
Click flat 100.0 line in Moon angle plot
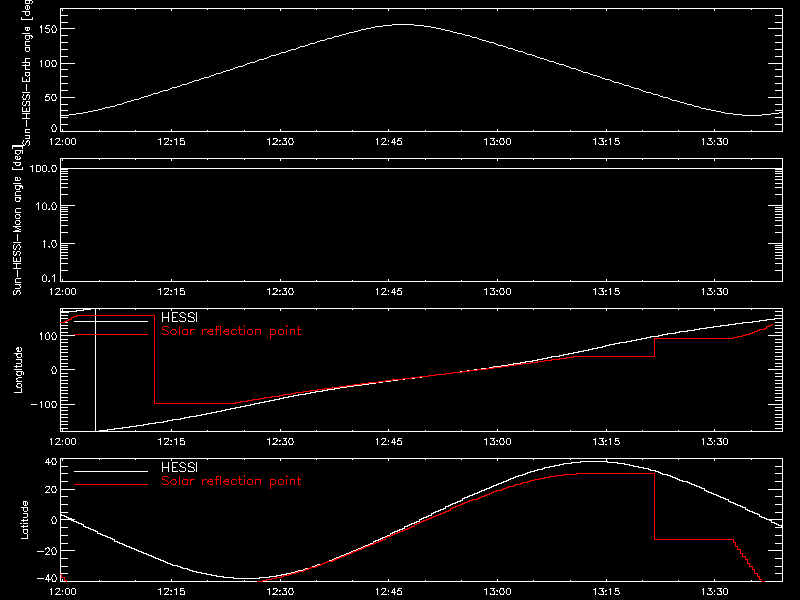[421, 168]
